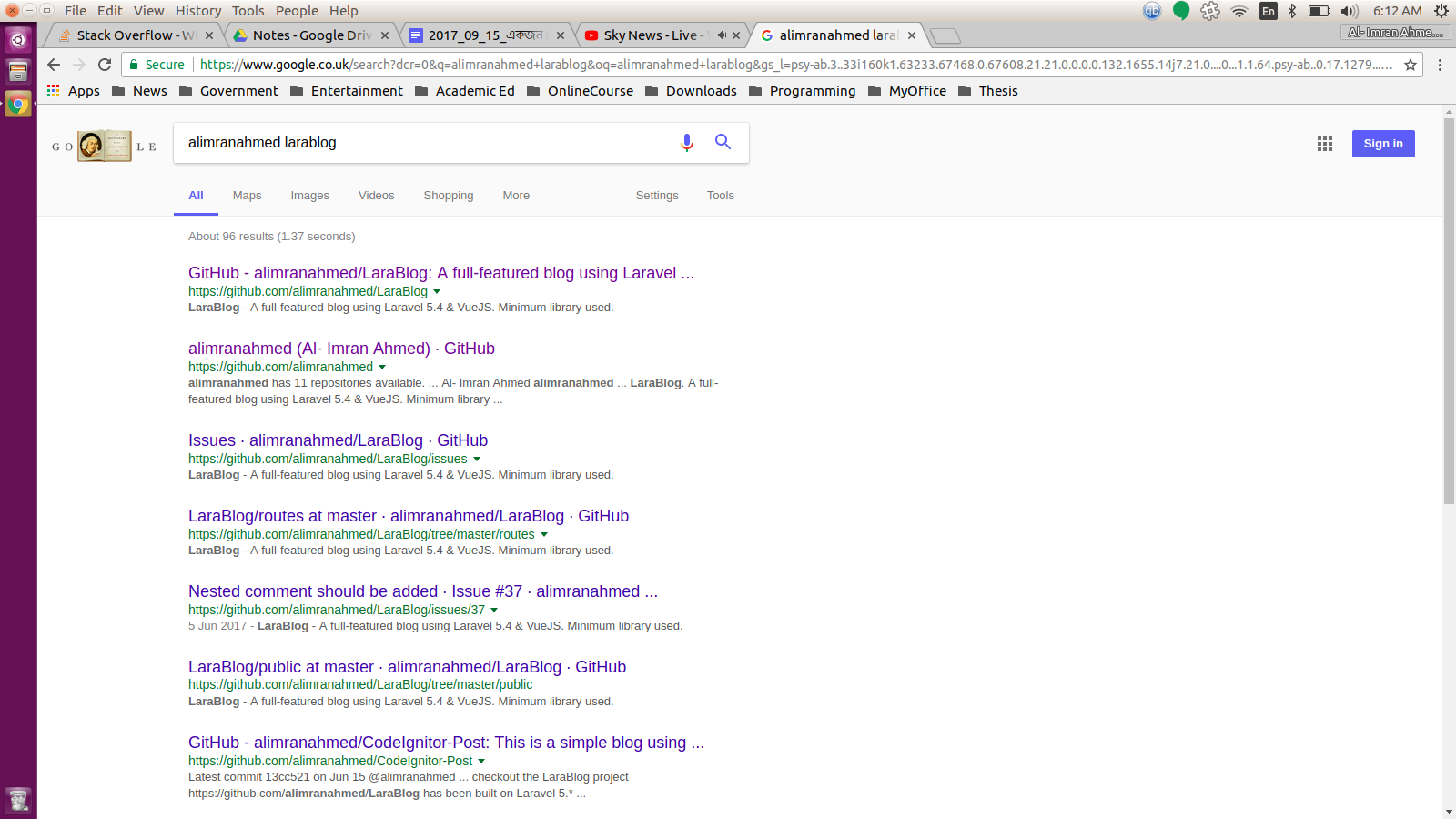This screenshot has height=819, width=1456.
Task: Click the Chrome icon in the launcher
Action: point(18,105)
